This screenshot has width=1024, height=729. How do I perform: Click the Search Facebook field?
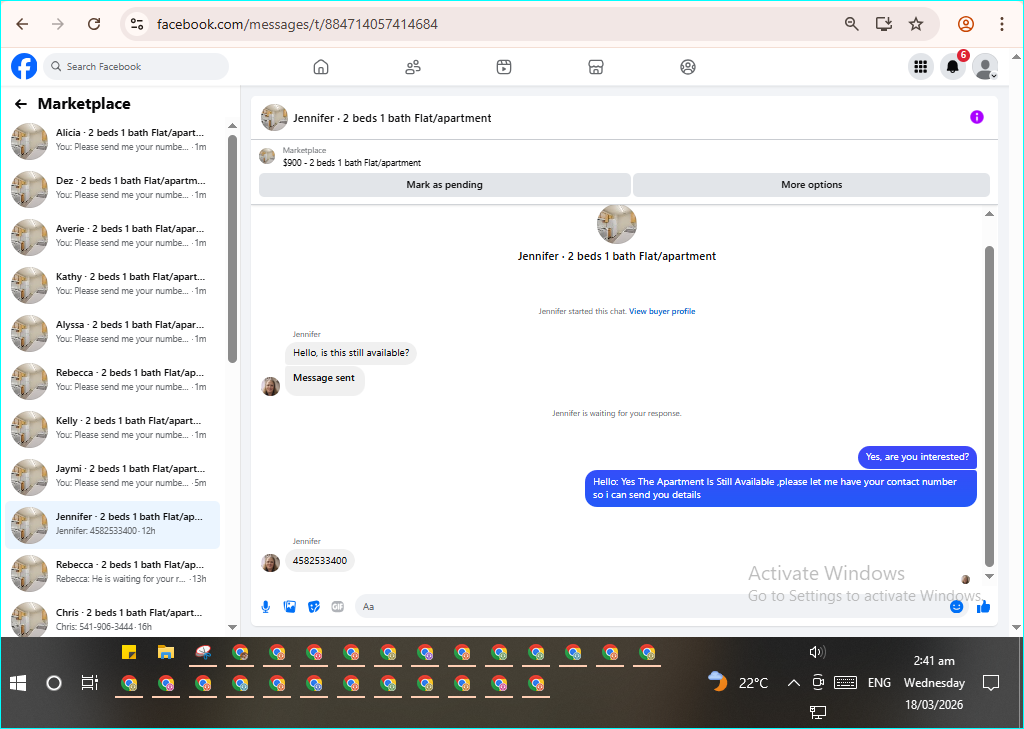[136, 67]
